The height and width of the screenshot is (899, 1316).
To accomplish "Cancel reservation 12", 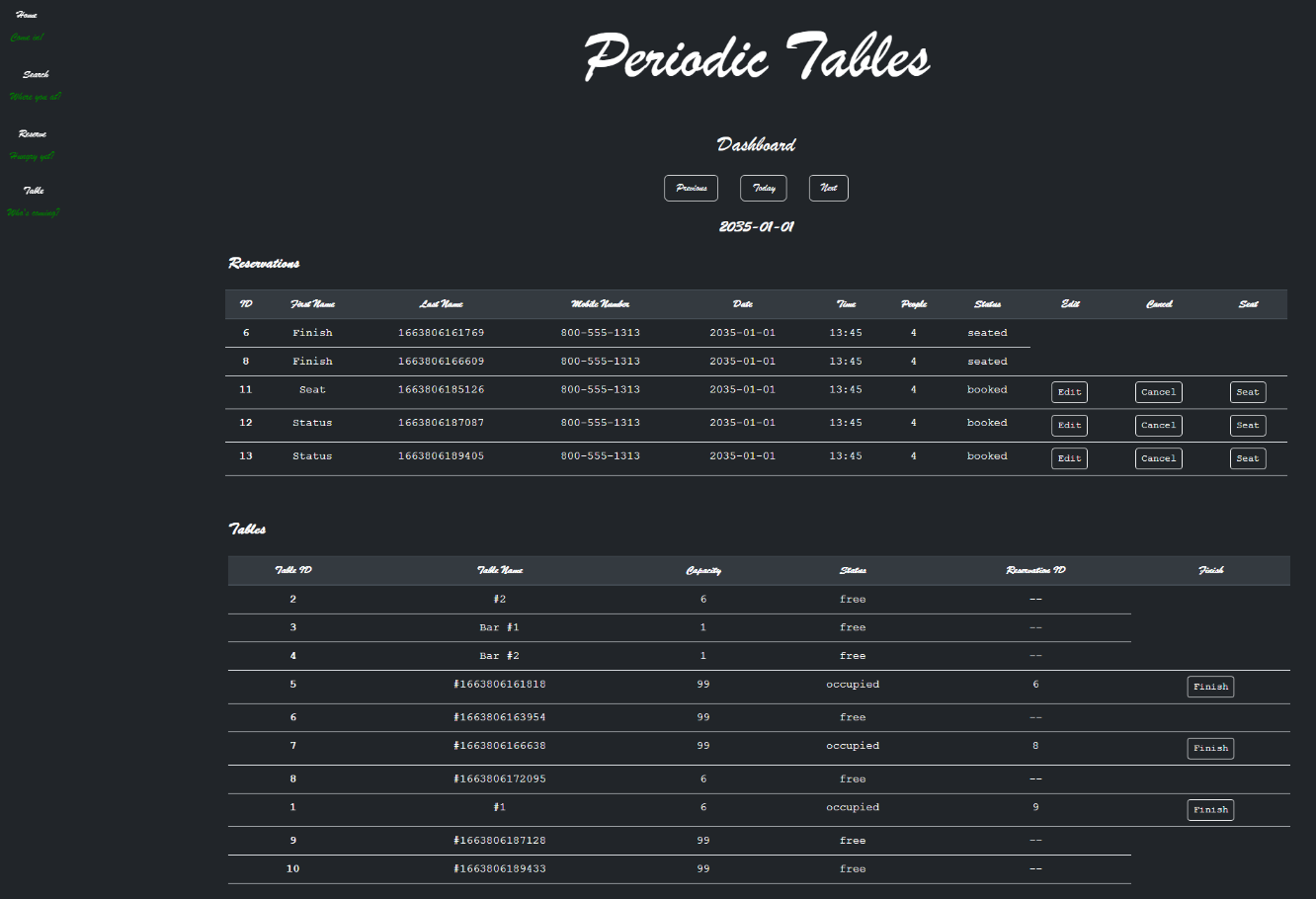I will pos(1158,425).
